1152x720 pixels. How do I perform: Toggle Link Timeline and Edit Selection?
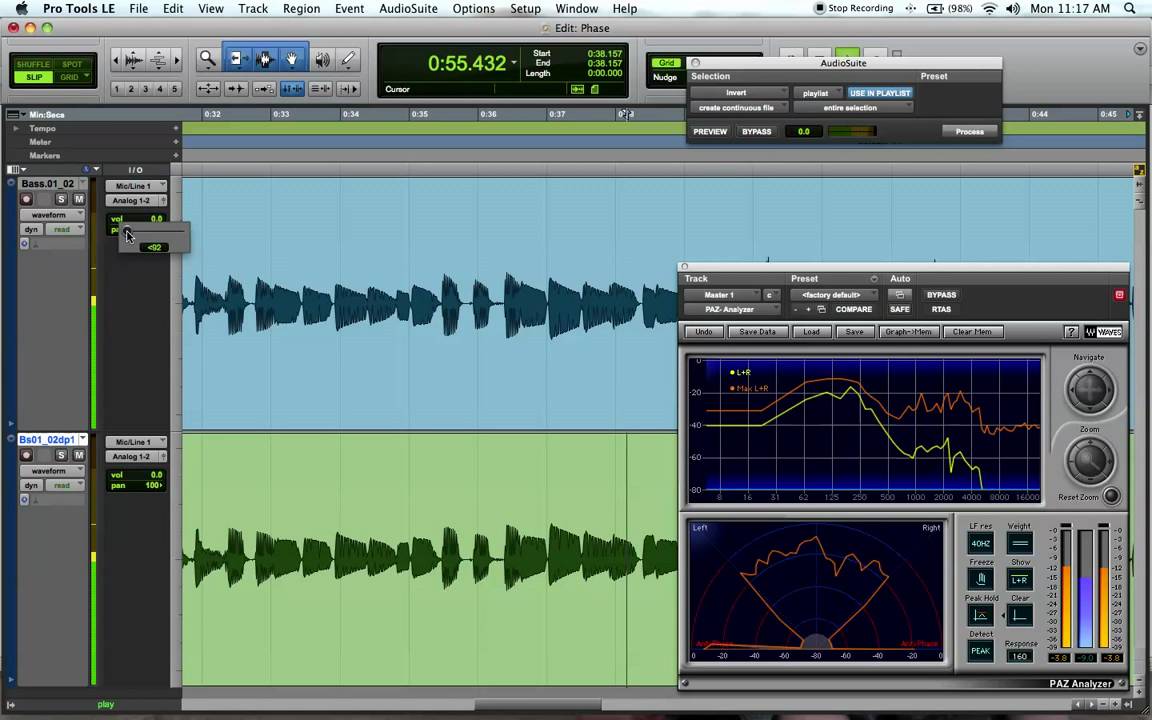[x=292, y=89]
